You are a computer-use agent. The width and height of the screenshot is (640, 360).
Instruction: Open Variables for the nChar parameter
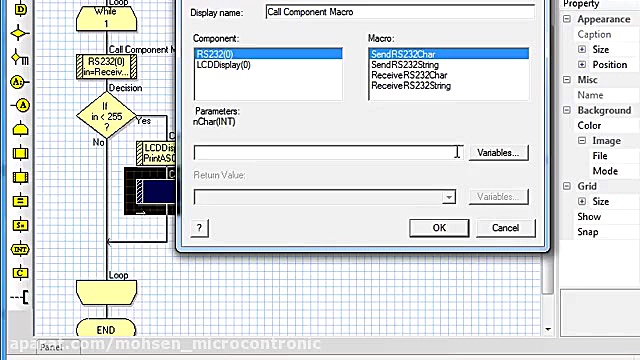click(x=498, y=153)
